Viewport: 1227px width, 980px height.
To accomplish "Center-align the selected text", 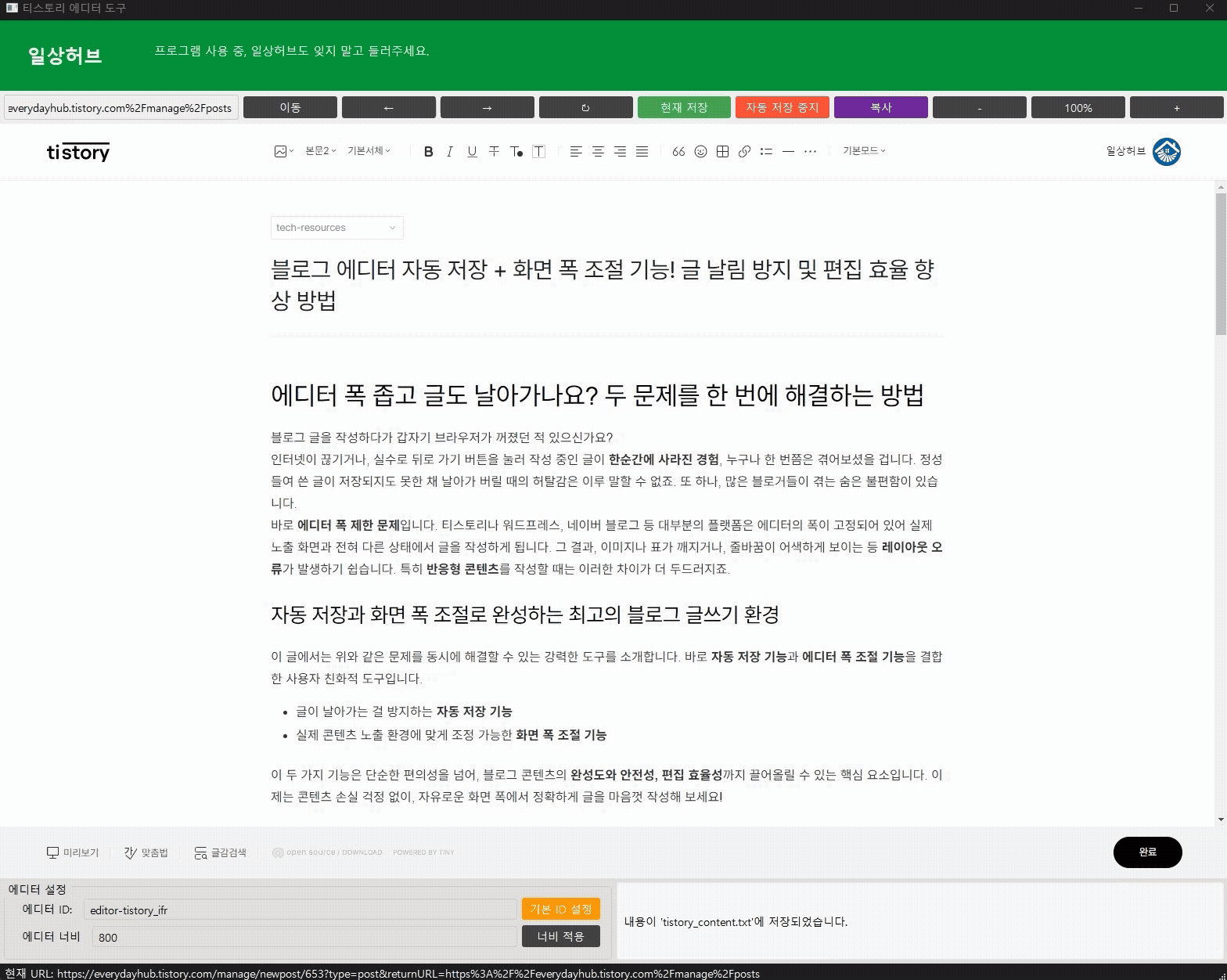I will click(598, 152).
